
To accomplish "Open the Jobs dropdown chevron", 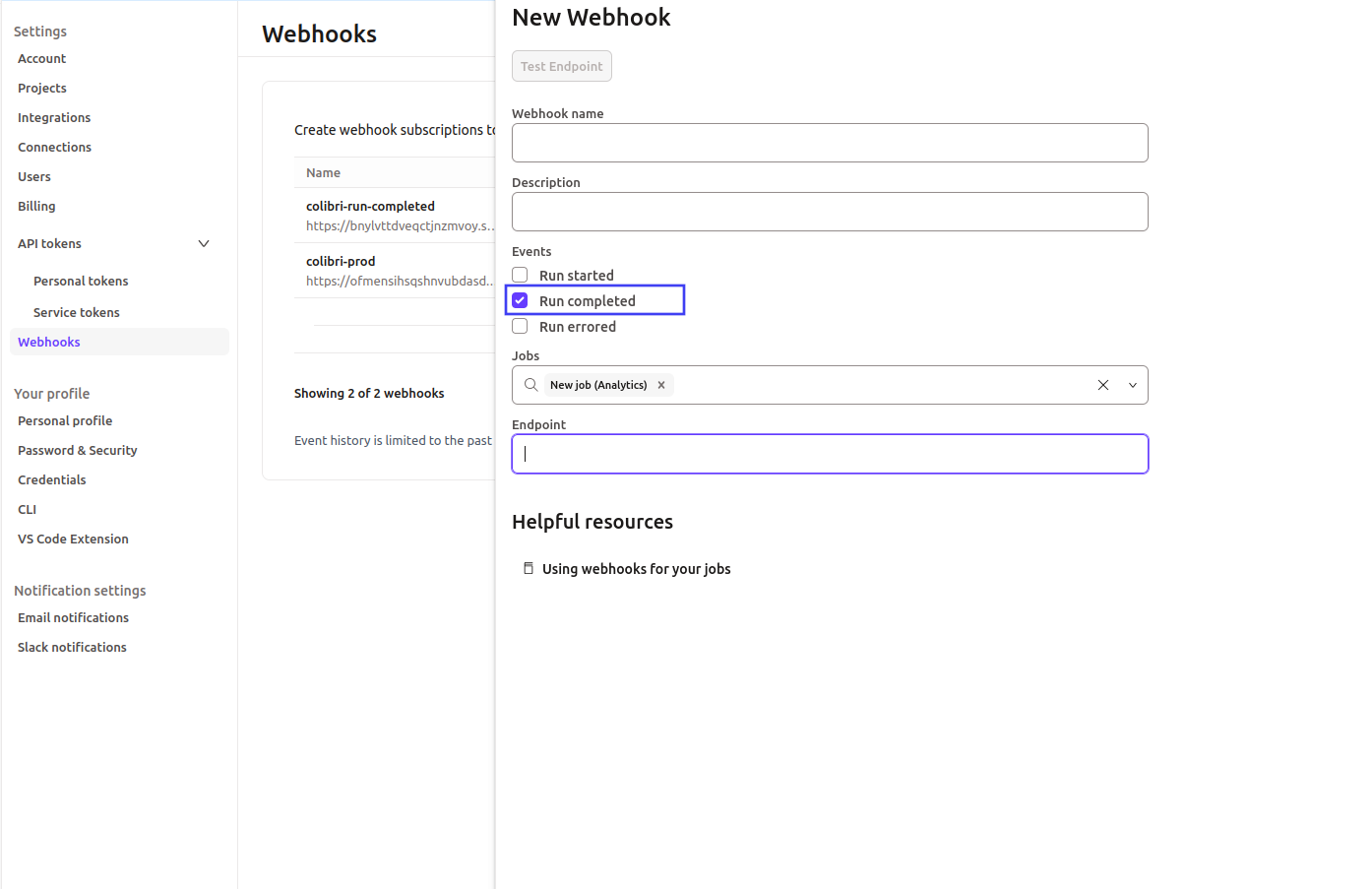I will tap(1132, 385).
